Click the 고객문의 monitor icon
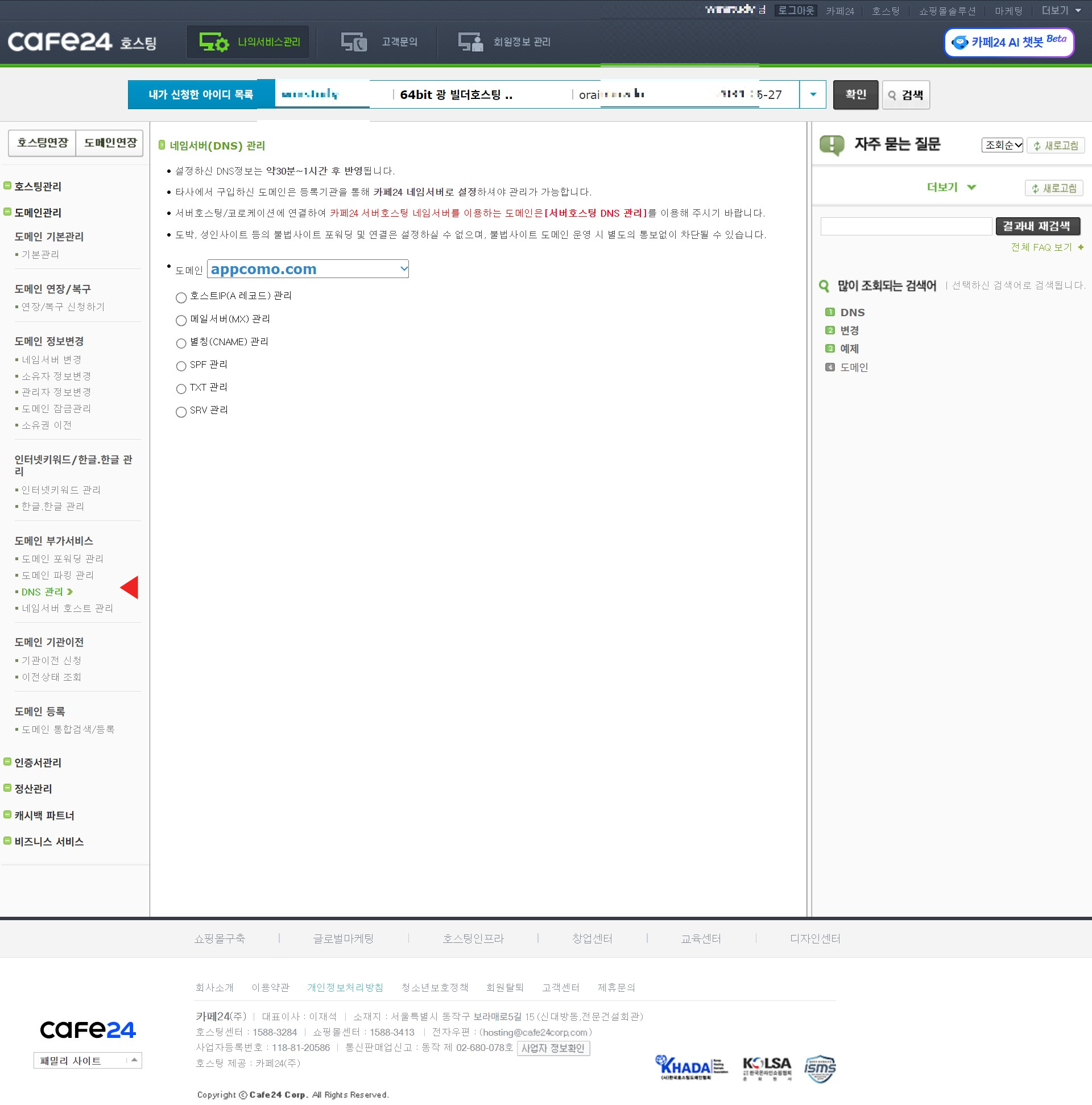The width and height of the screenshot is (1092, 1105). [354, 42]
